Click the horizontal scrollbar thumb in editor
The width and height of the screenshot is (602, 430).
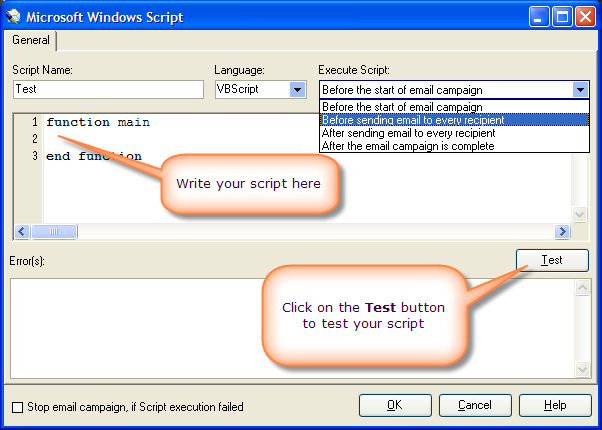54,232
